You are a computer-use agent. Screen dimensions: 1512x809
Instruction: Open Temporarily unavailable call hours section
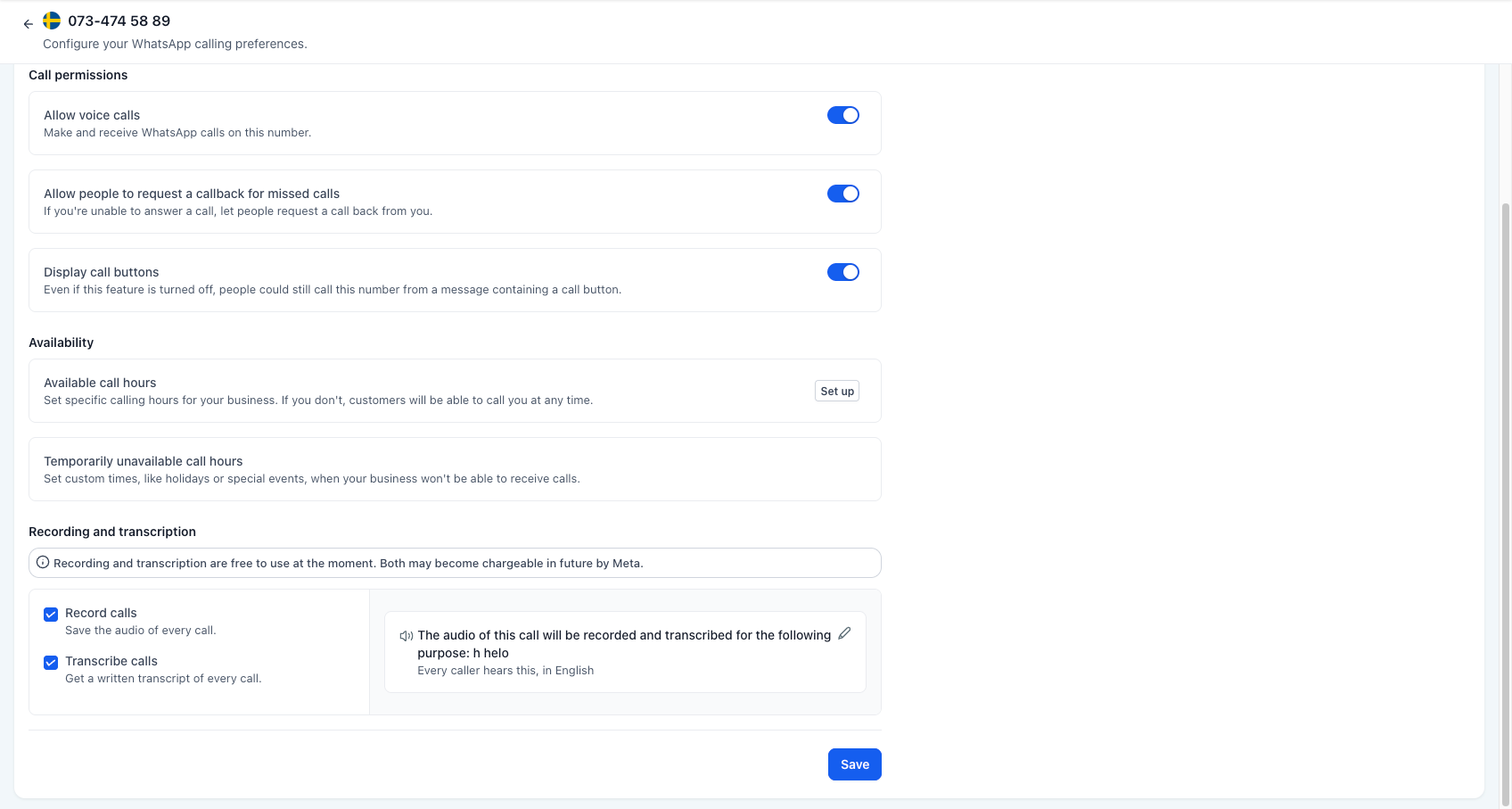click(455, 469)
